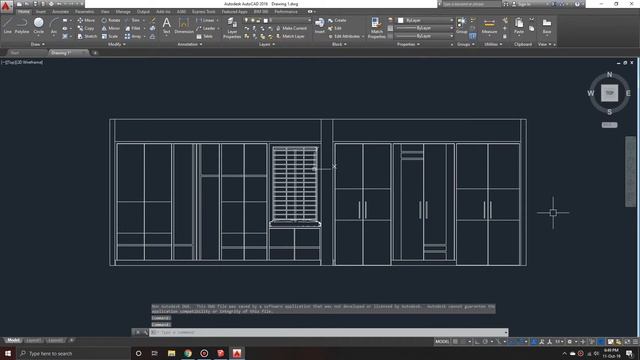
Task: Click the new drawing tab plus button
Action: pyautogui.click(x=95, y=53)
